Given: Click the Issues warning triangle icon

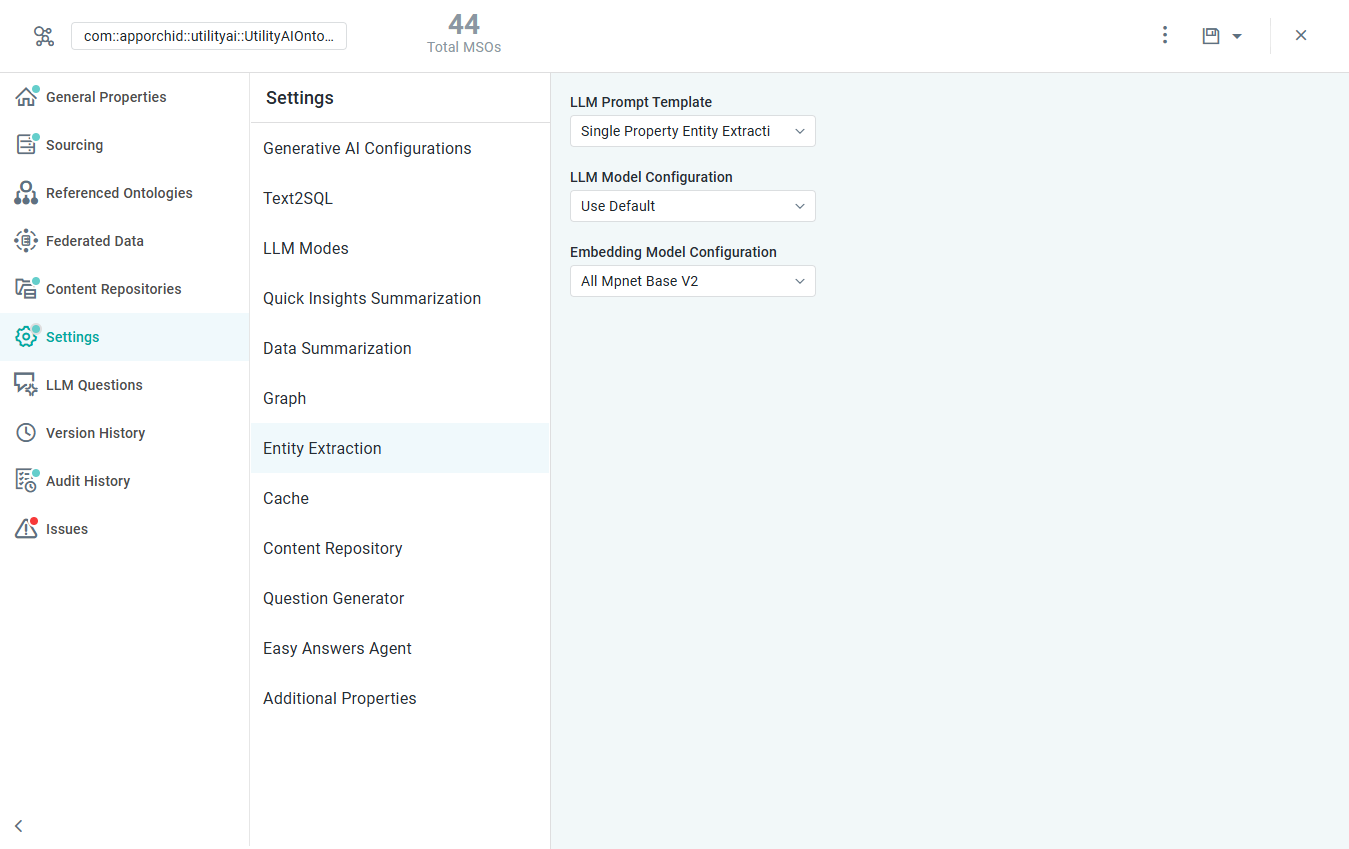Looking at the screenshot, I should pos(26,529).
